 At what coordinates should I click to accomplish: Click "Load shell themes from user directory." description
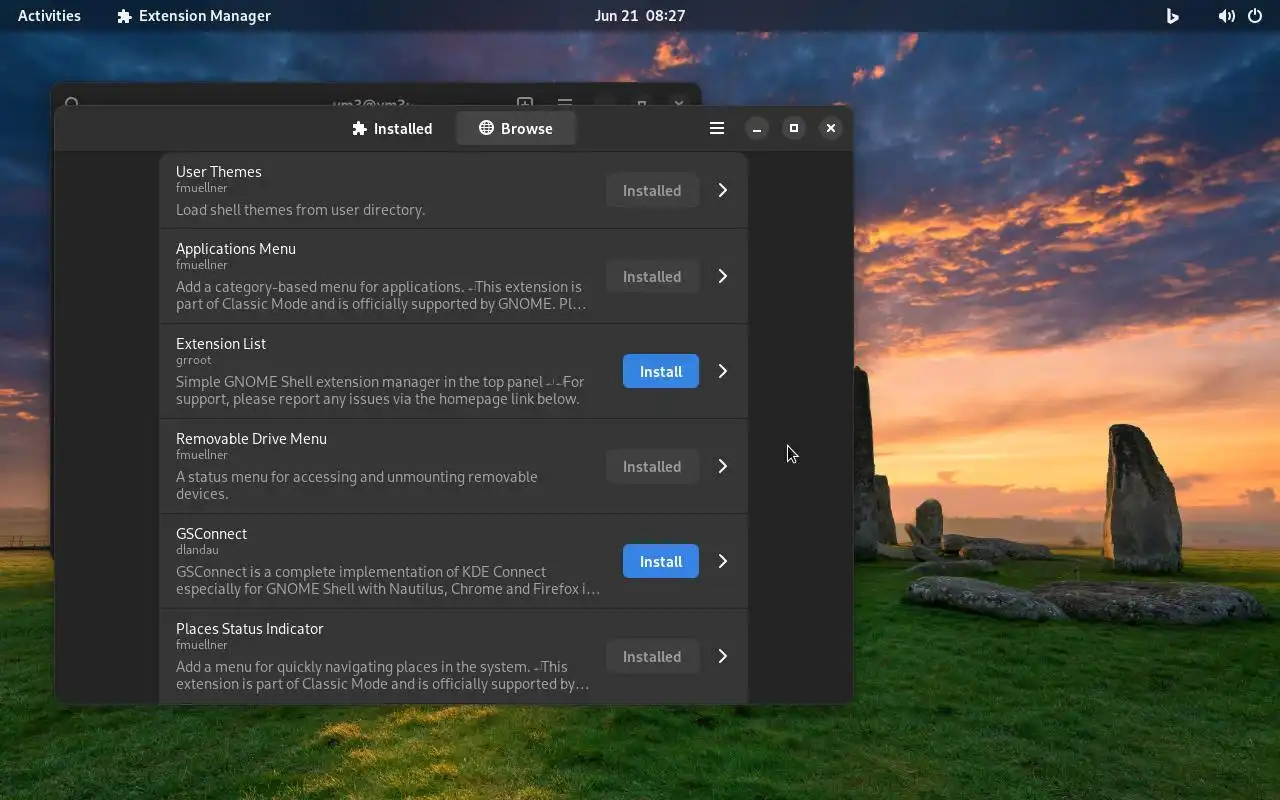[x=301, y=210]
